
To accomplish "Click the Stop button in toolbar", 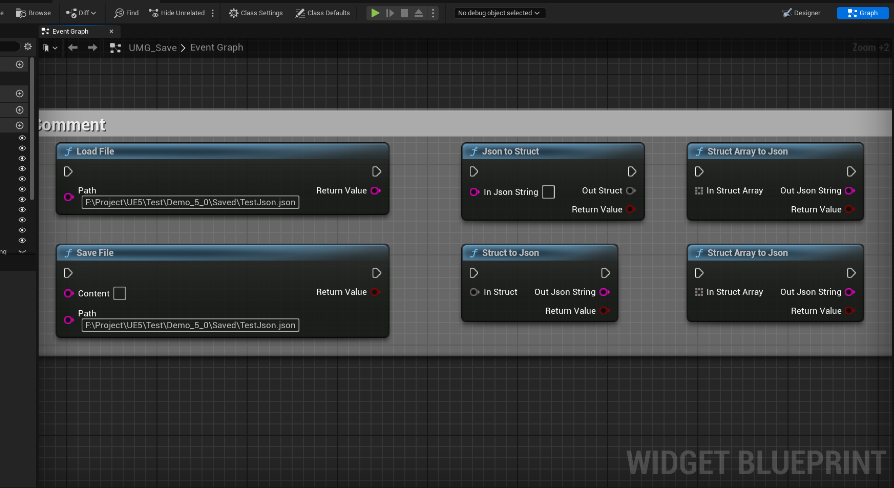I will pyautogui.click(x=403, y=13).
